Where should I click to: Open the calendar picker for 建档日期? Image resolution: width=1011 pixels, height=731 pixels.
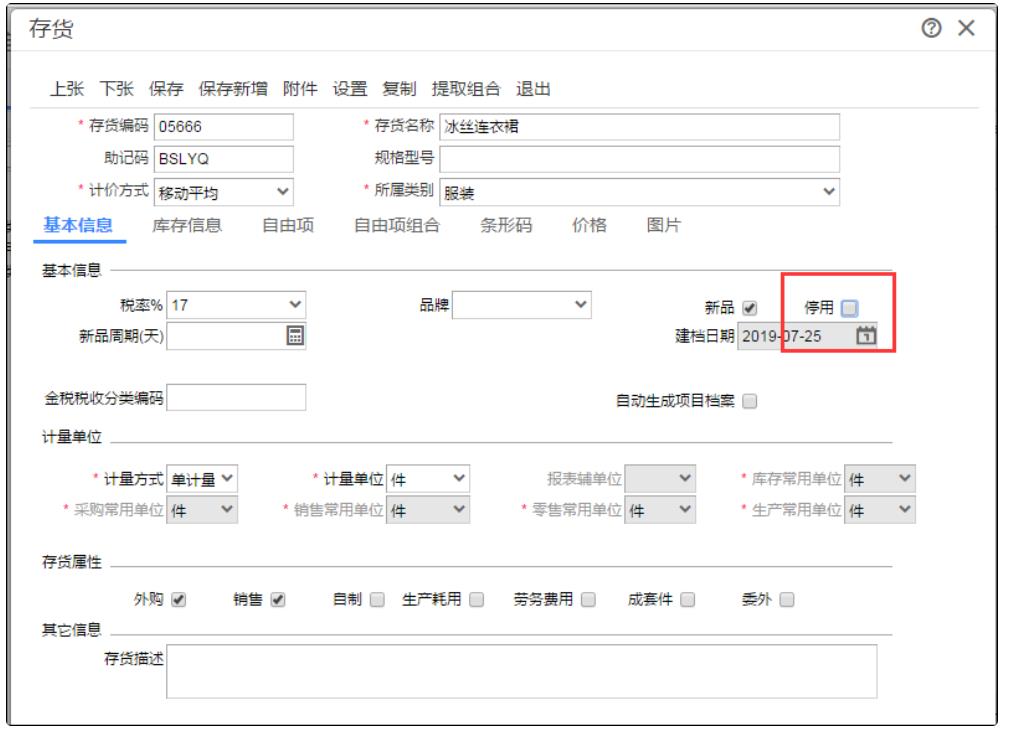[867, 336]
